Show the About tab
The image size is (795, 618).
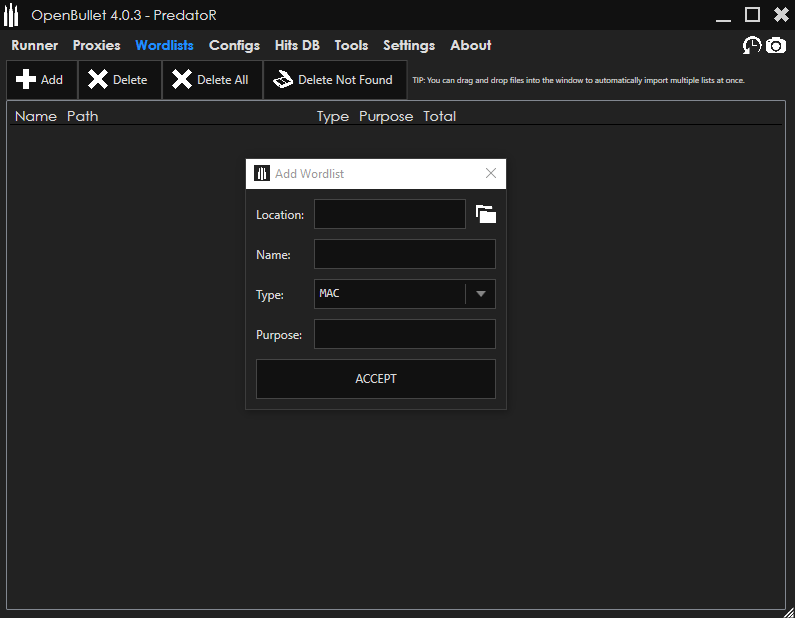click(471, 45)
